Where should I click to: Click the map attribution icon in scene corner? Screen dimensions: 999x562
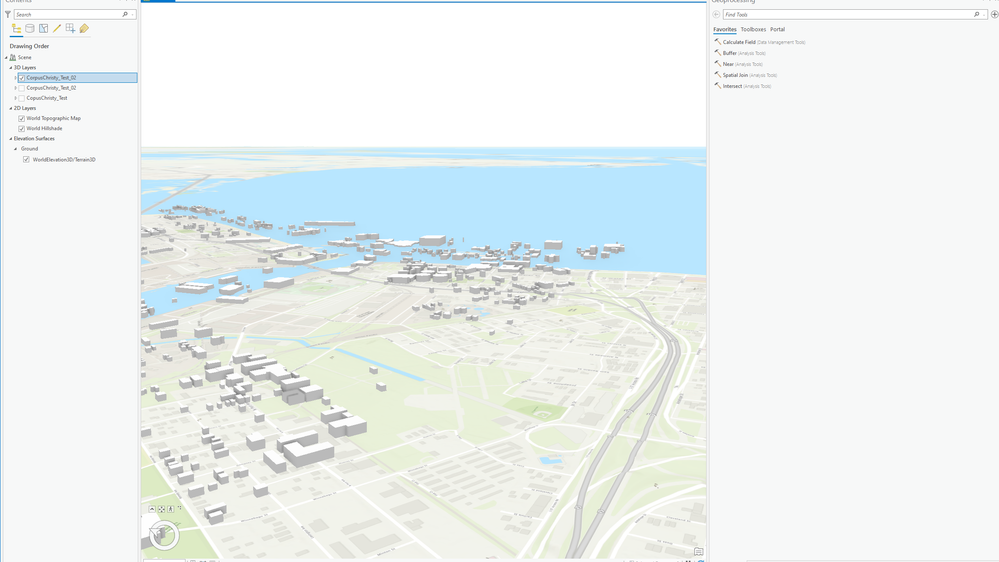point(698,552)
